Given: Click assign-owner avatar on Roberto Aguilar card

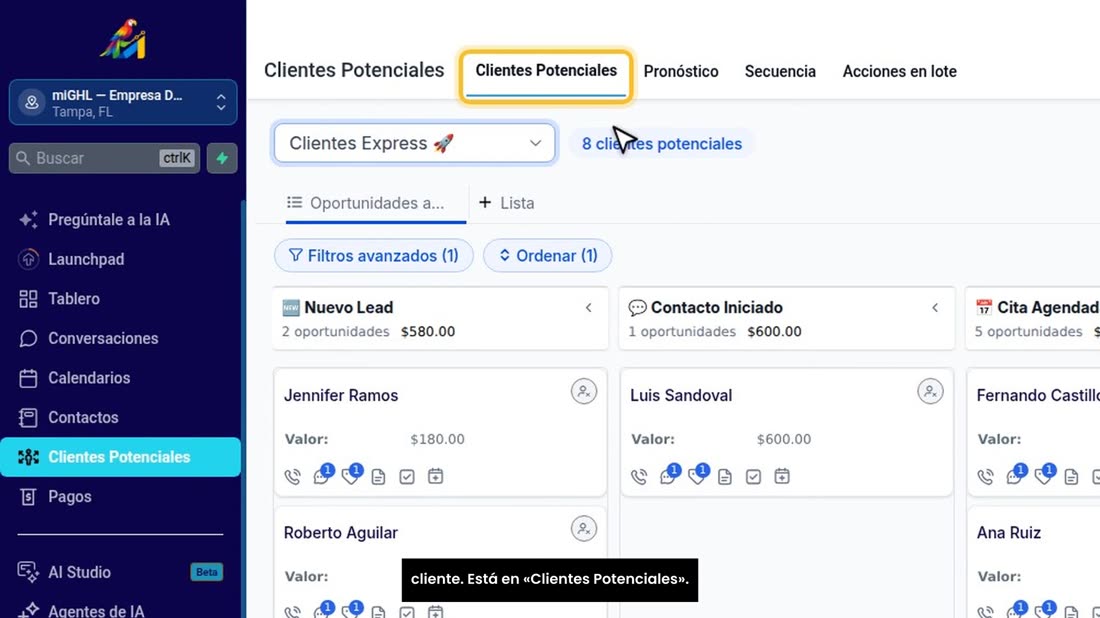Looking at the screenshot, I should click(x=584, y=529).
